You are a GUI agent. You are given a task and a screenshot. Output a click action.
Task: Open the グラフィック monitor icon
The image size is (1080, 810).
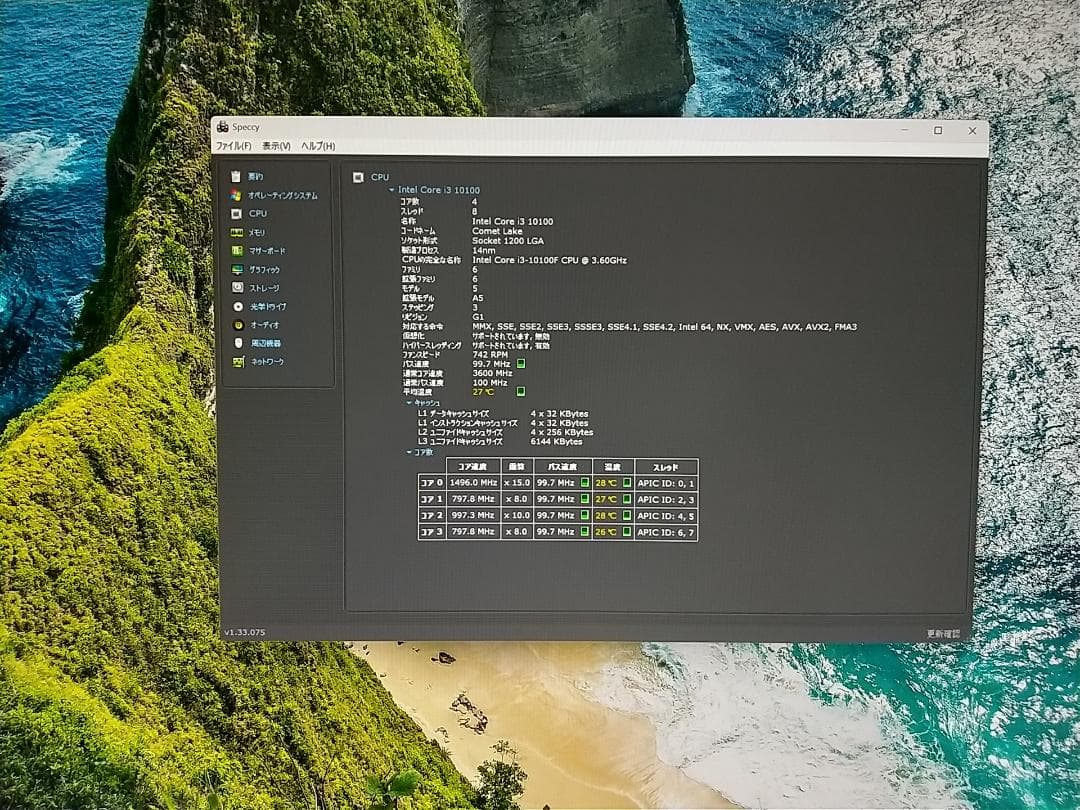[x=237, y=269]
